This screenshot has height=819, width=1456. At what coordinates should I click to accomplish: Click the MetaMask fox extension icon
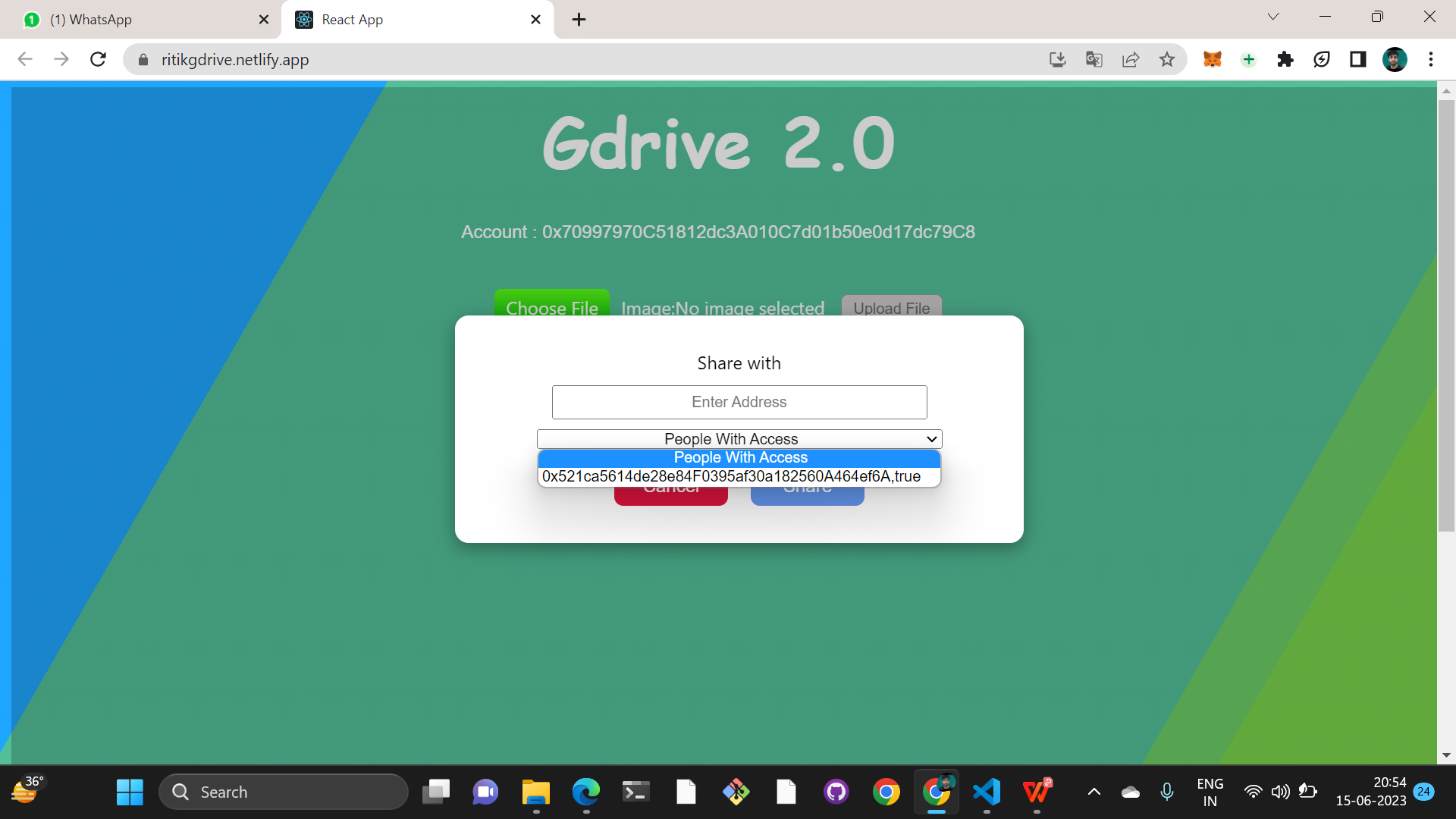pos(1212,59)
